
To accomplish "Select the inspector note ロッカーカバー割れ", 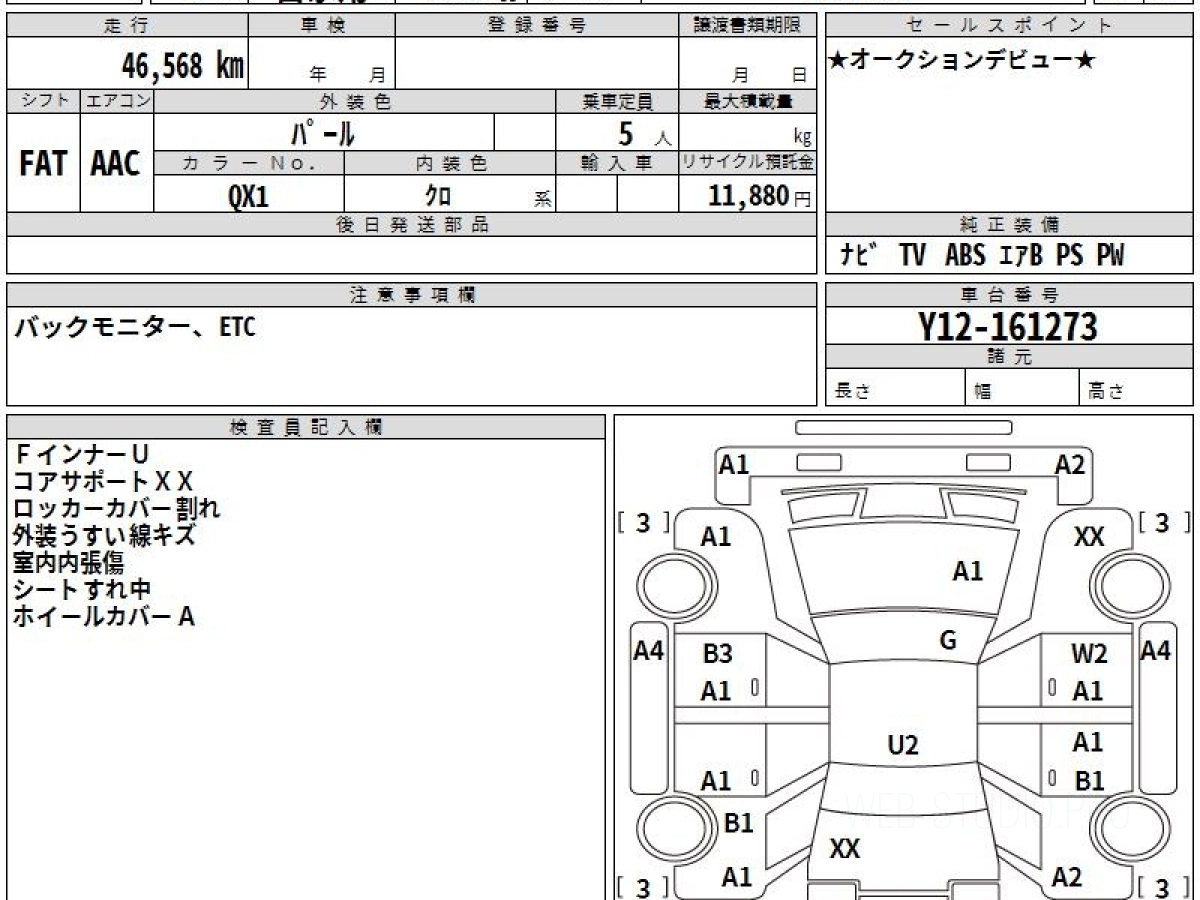I will tap(117, 508).
